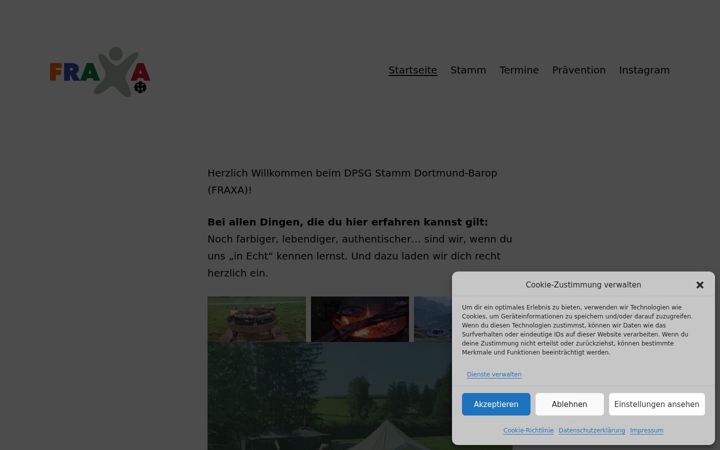This screenshot has width=720, height=450.
Task: Select the glowing campfire thumbnail
Action: (360, 319)
